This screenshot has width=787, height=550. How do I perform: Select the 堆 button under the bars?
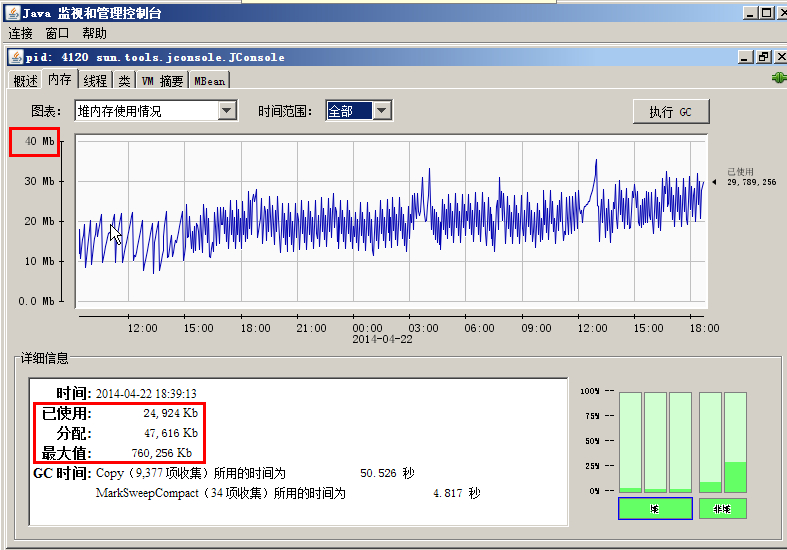click(655, 509)
